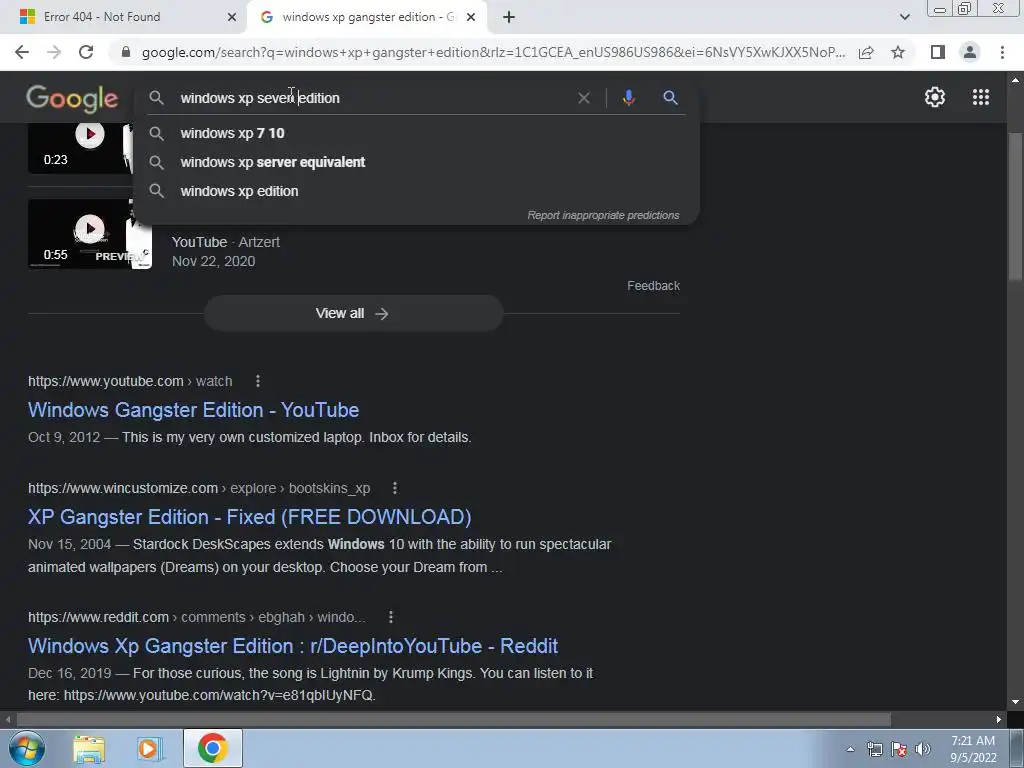Open Windows Explorer from taskbar
1024x768 pixels.
[89, 748]
